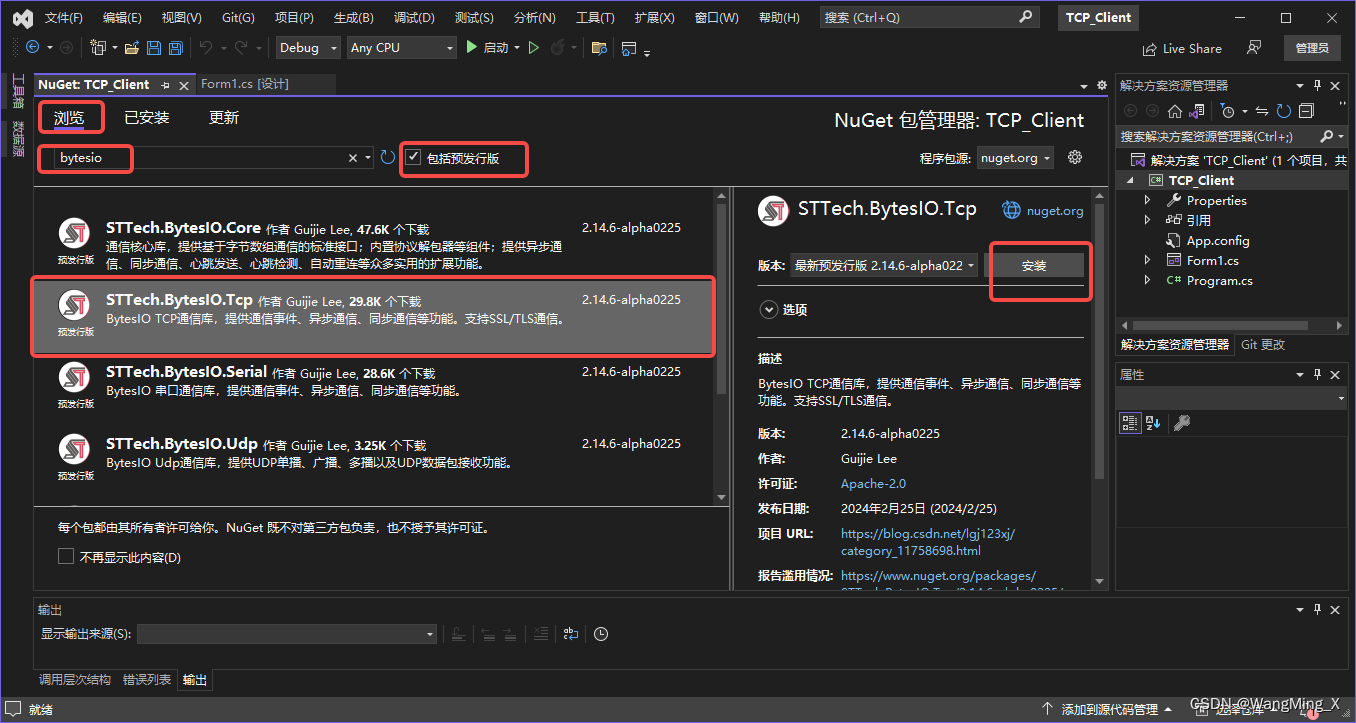Image resolution: width=1356 pixels, height=723 pixels.
Task: Click the undo toolbar icon
Action: tap(206, 47)
